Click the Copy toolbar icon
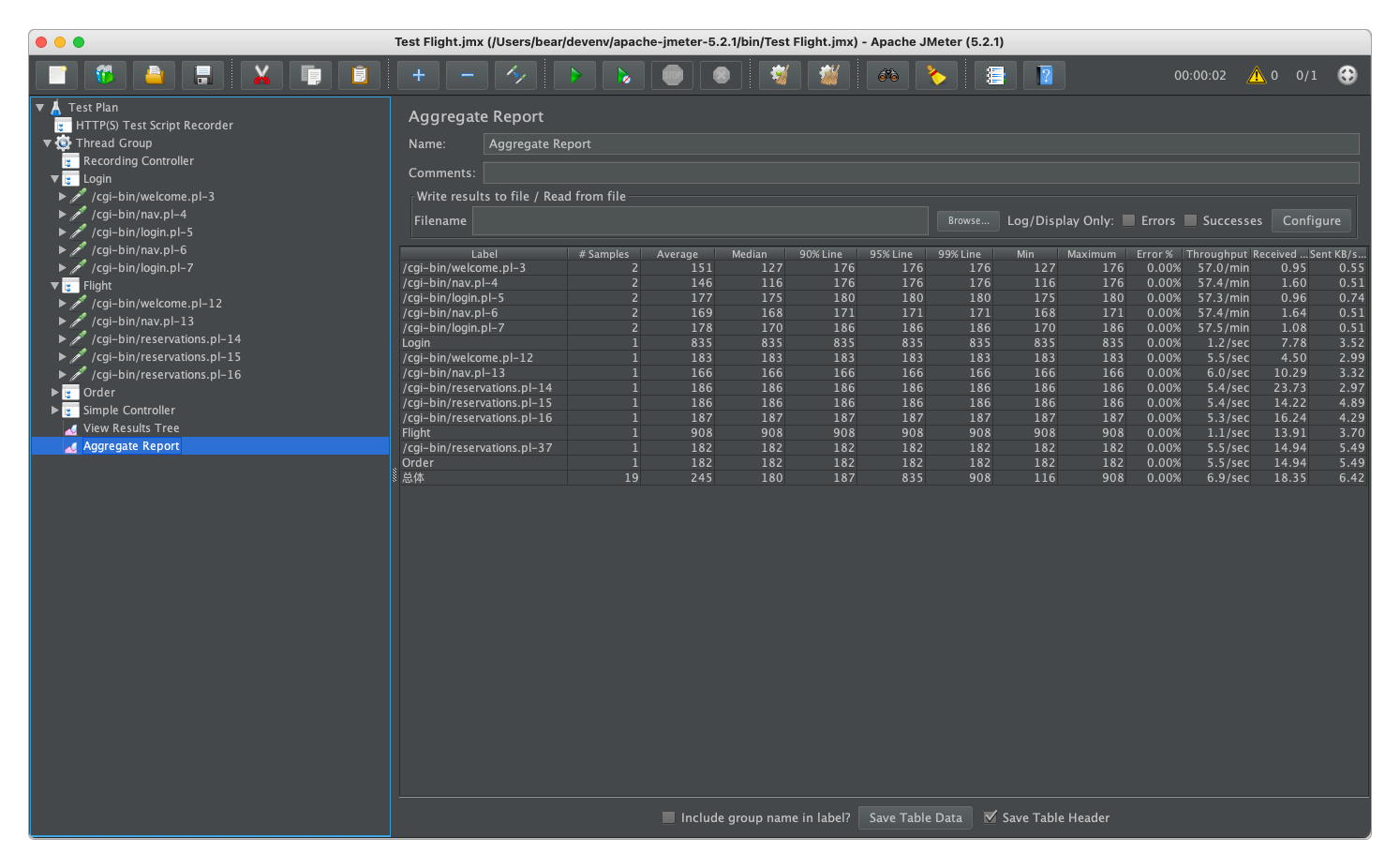1400x868 pixels. point(310,75)
